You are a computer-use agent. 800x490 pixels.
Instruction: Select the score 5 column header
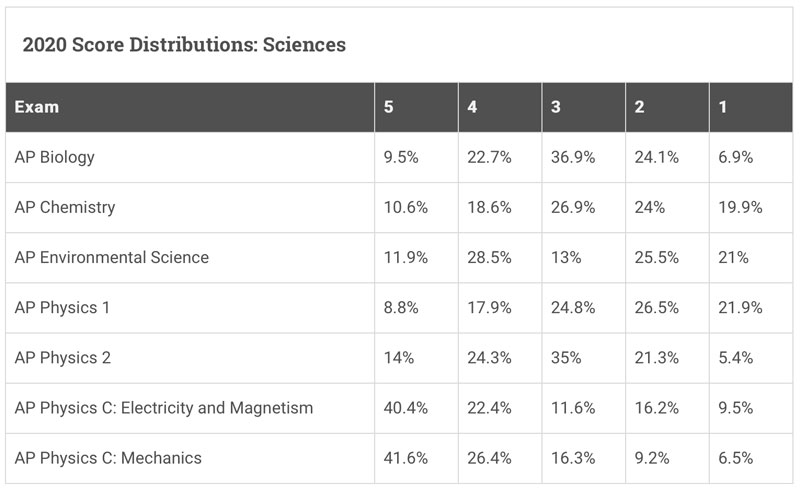[416, 107]
